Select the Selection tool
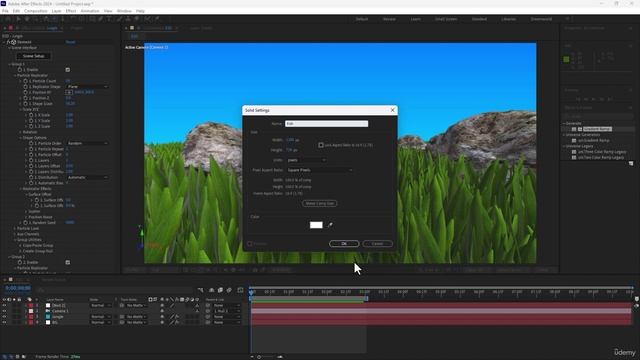 point(18,19)
